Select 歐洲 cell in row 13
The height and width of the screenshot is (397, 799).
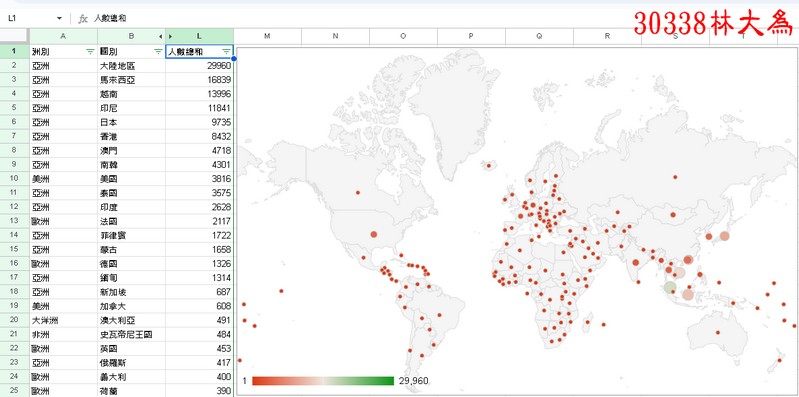63,221
